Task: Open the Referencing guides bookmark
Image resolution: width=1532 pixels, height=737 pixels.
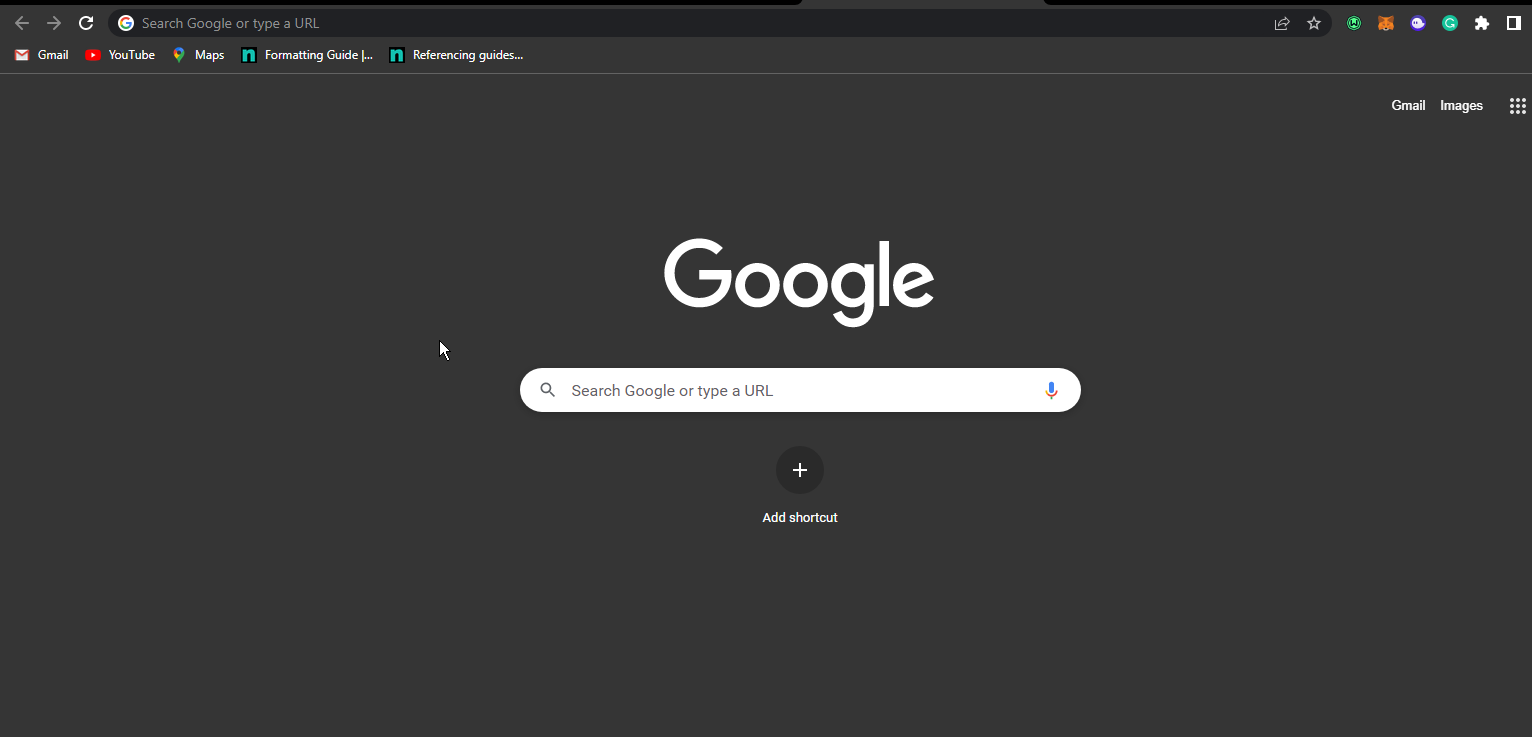Action: point(456,55)
